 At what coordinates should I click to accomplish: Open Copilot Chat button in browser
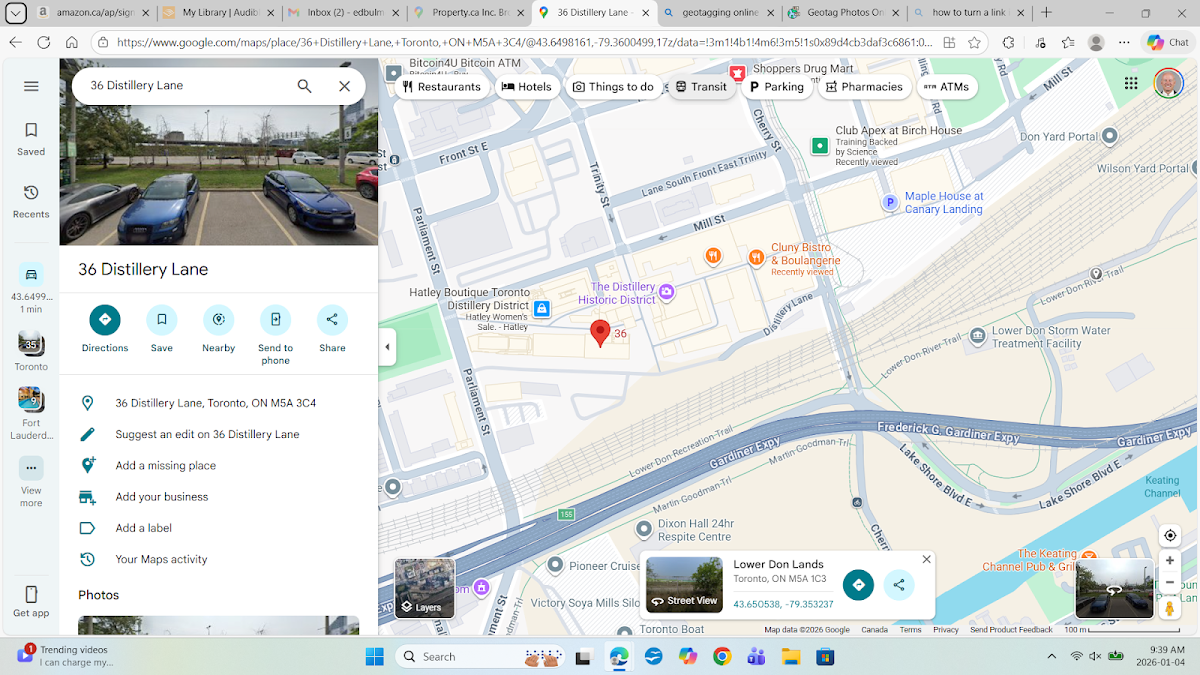(1168, 42)
